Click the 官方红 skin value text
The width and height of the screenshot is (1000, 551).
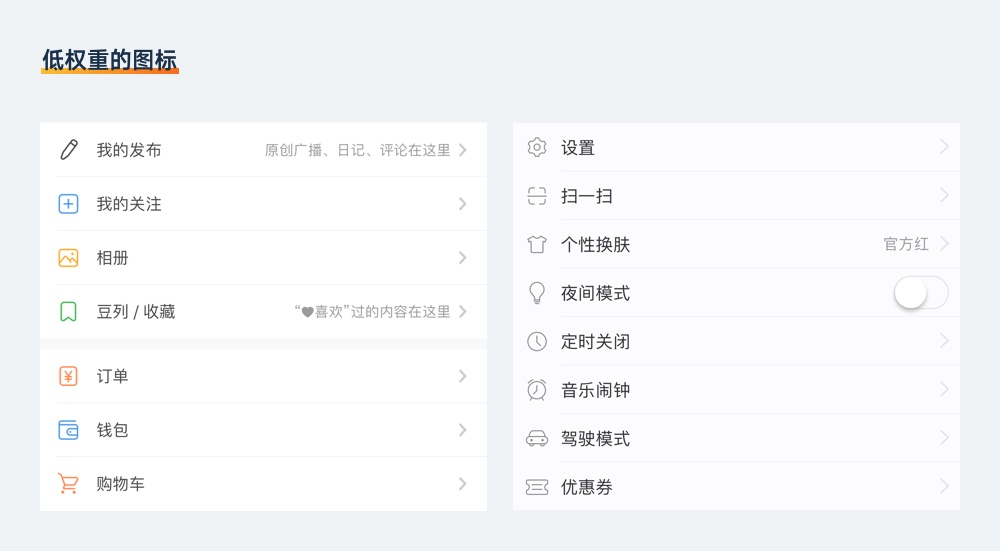906,244
